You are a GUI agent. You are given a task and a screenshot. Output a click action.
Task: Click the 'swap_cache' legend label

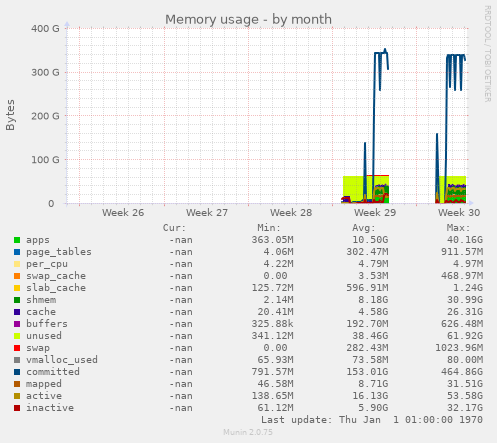[x=56, y=276]
